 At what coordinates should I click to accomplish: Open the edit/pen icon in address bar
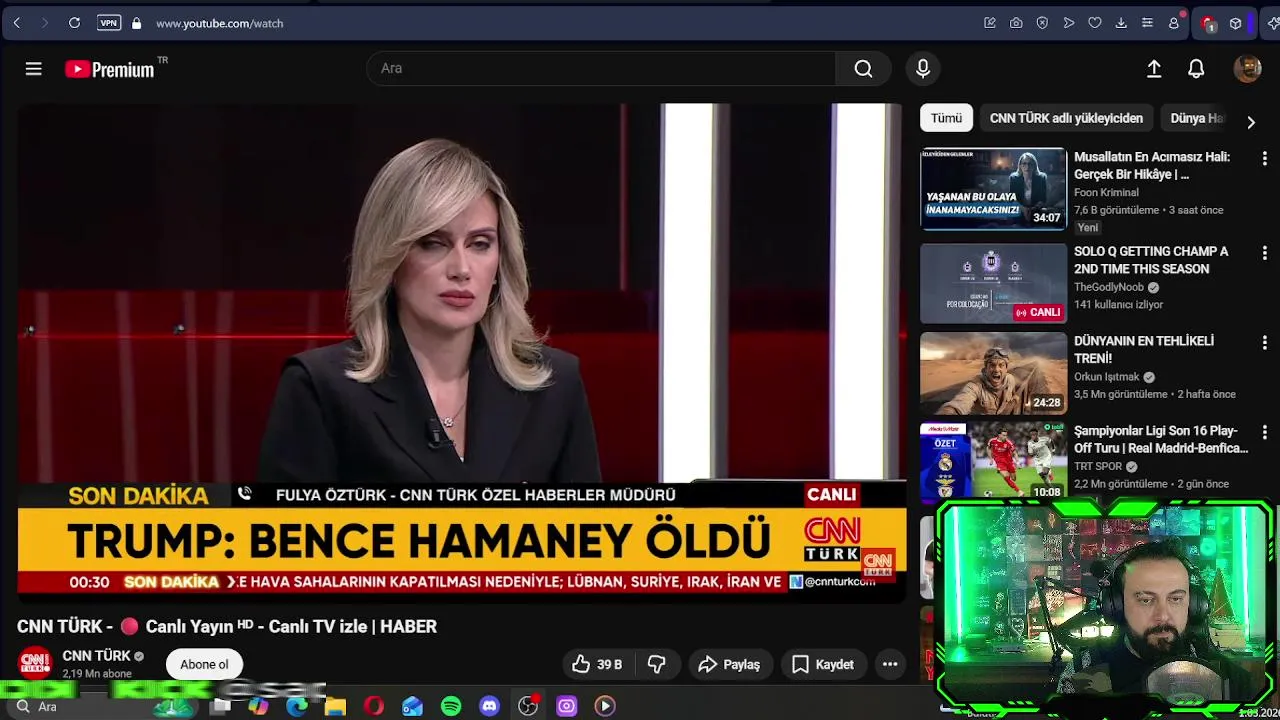click(990, 23)
